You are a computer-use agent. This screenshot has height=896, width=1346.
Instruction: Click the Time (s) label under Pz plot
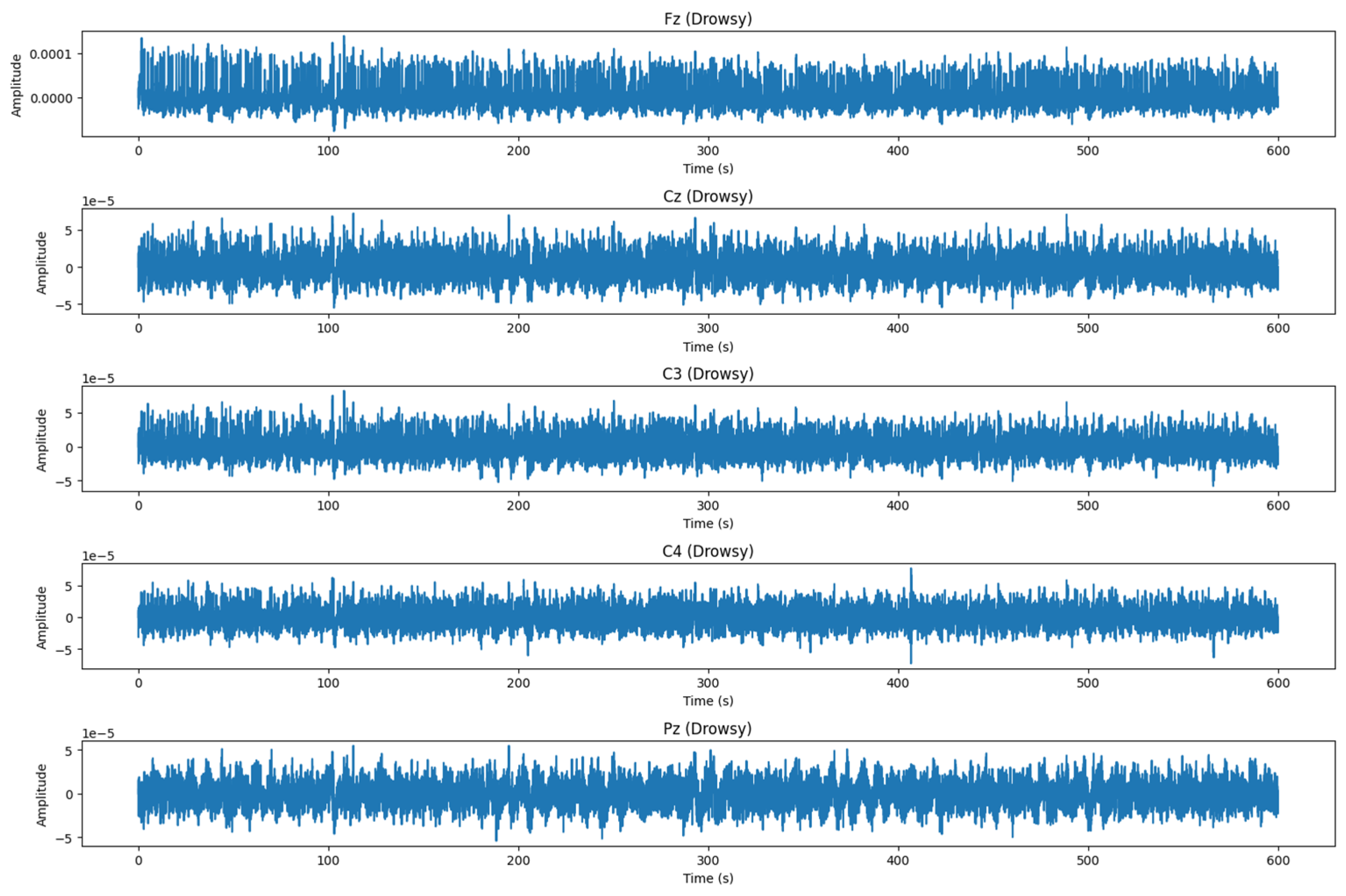click(x=708, y=878)
